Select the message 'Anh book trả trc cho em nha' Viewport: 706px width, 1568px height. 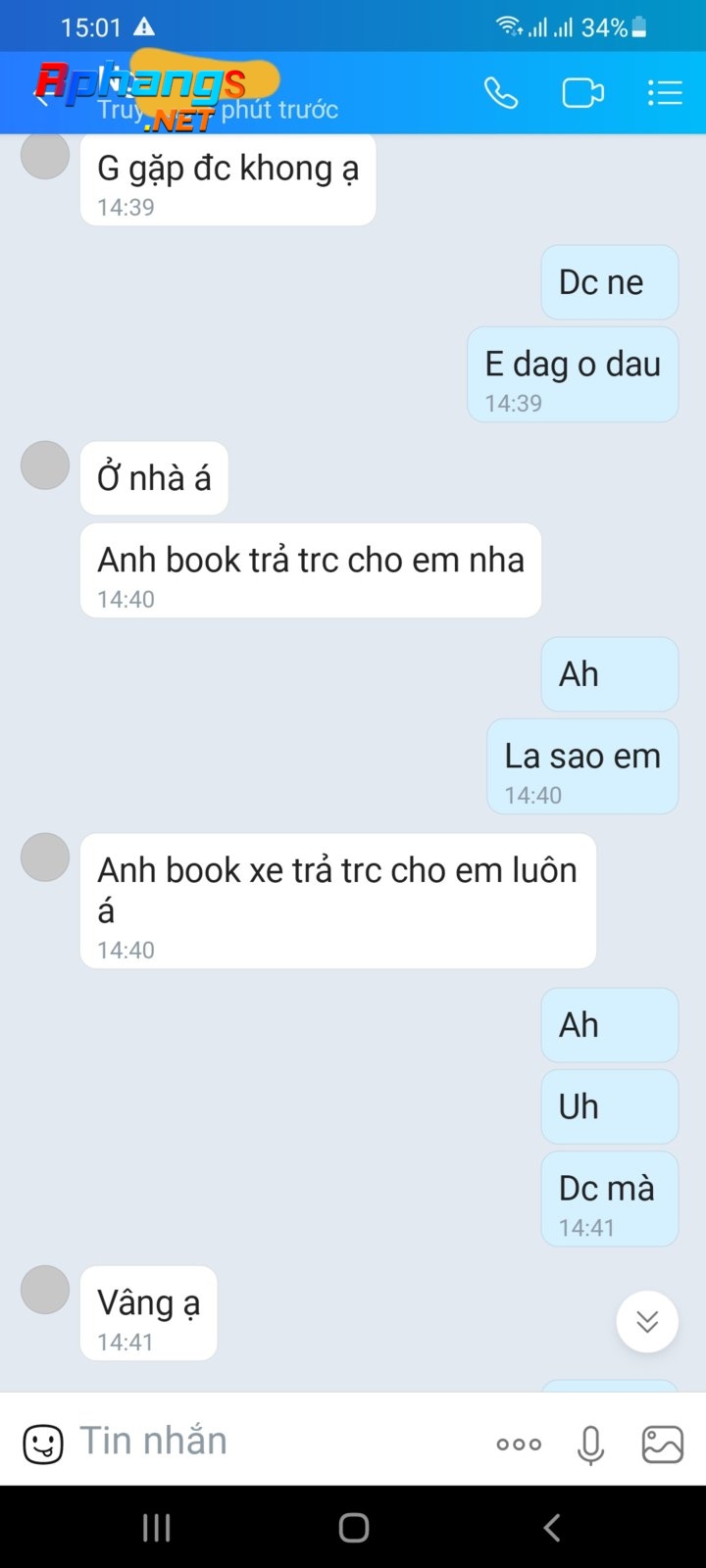point(311,570)
